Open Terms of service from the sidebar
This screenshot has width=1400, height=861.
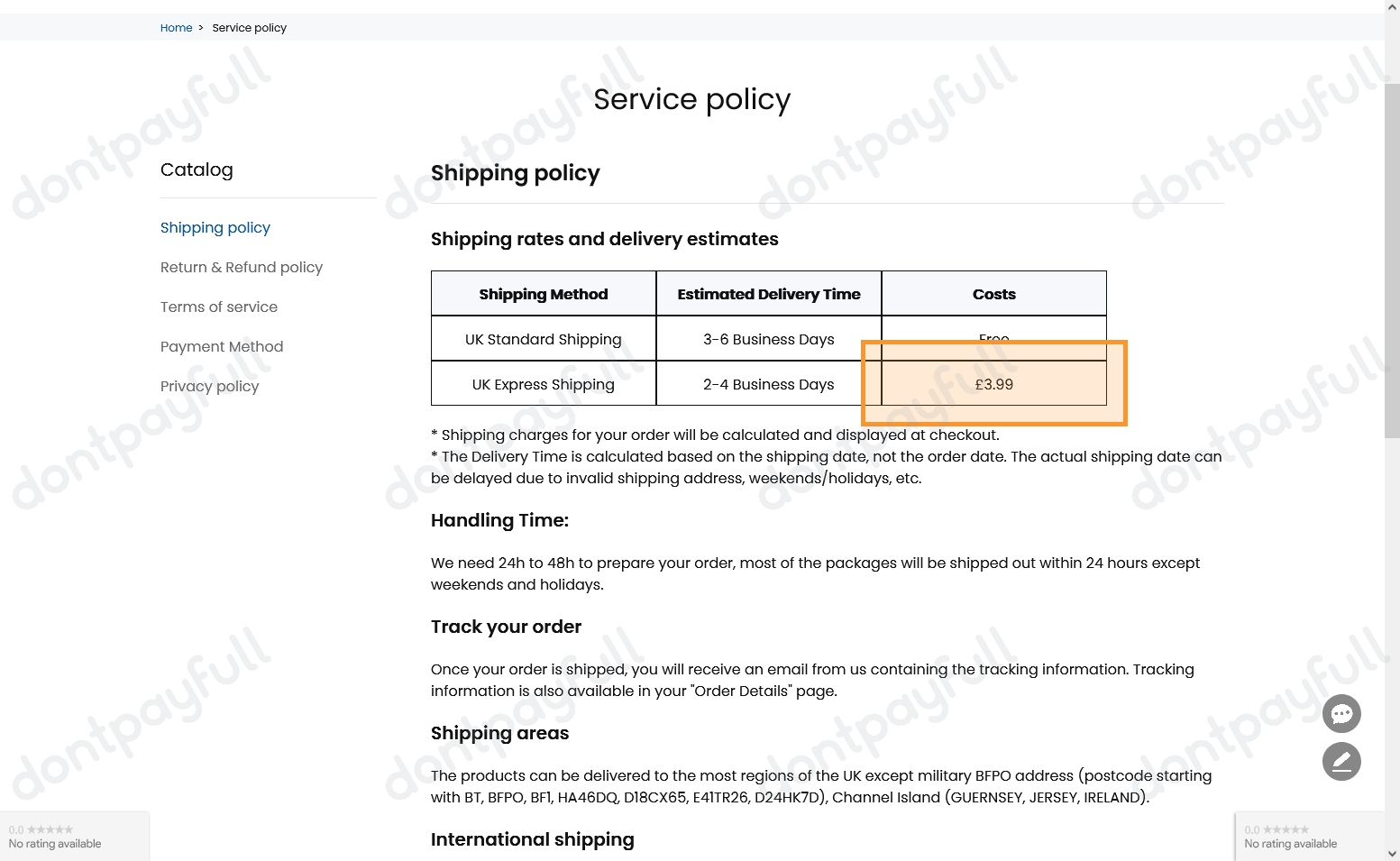click(x=219, y=307)
